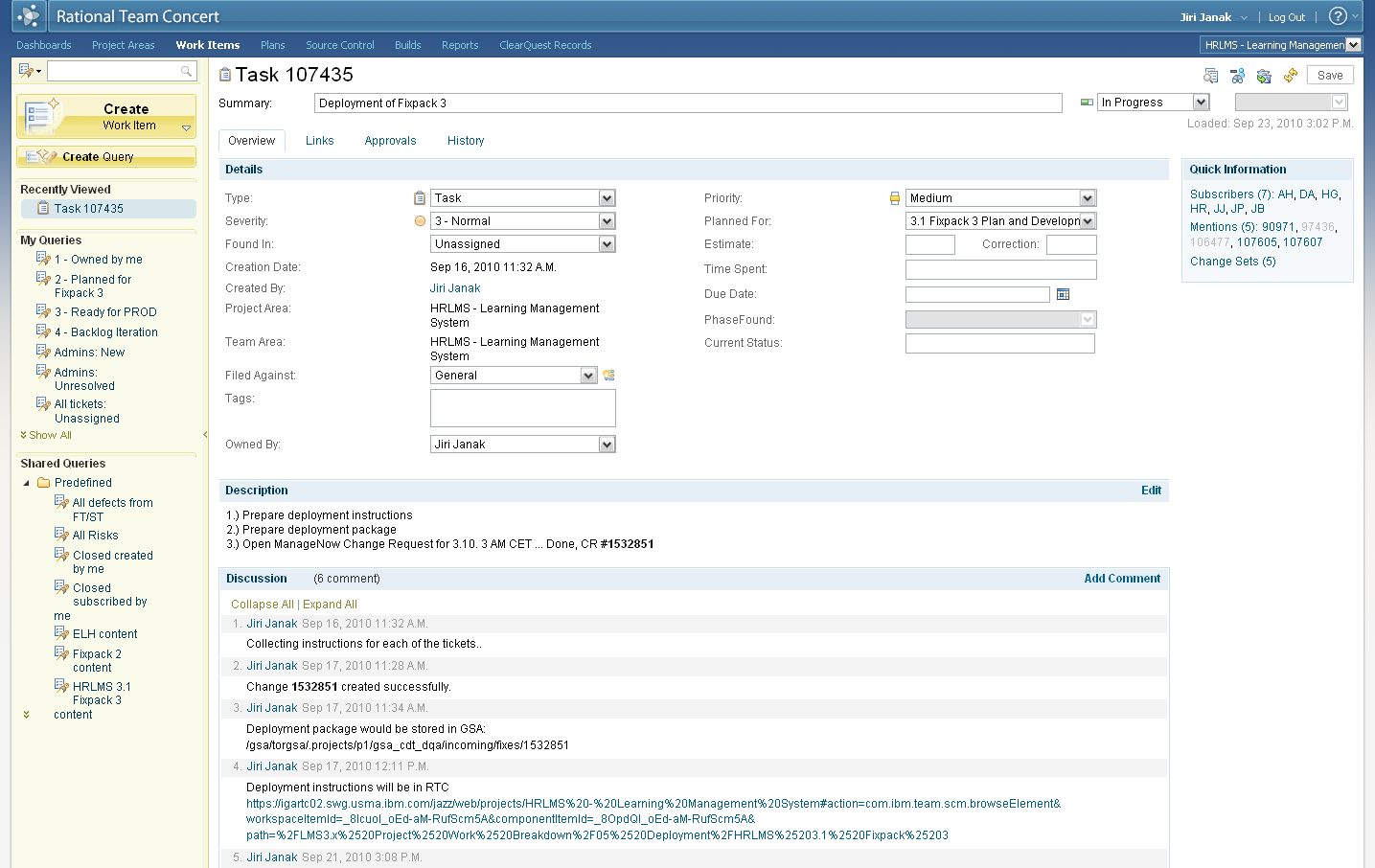Image resolution: width=1375 pixels, height=868 pixels.
Task: Click the query icon beside 4 - Backlog Iteration
Action: (x=43, y=331)
